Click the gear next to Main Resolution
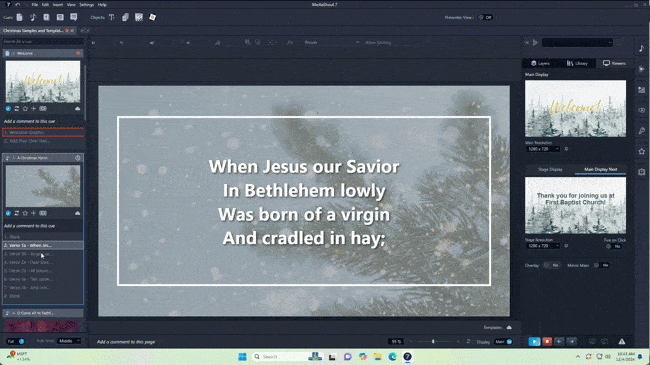Screen dimensions: 650x365 pos(566,149)
